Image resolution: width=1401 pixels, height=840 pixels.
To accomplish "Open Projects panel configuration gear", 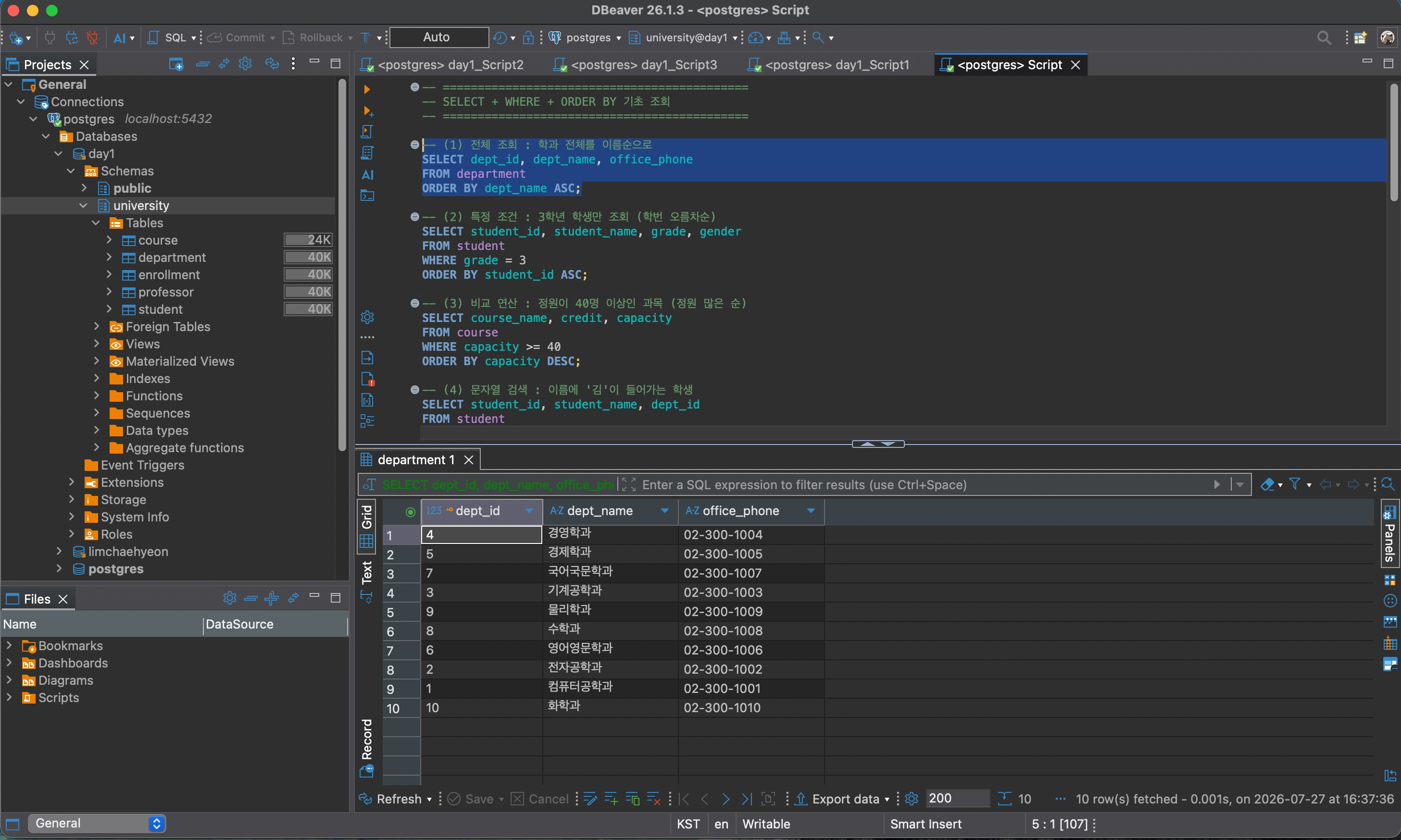I will pyautogui.click(x=245, y=64).
